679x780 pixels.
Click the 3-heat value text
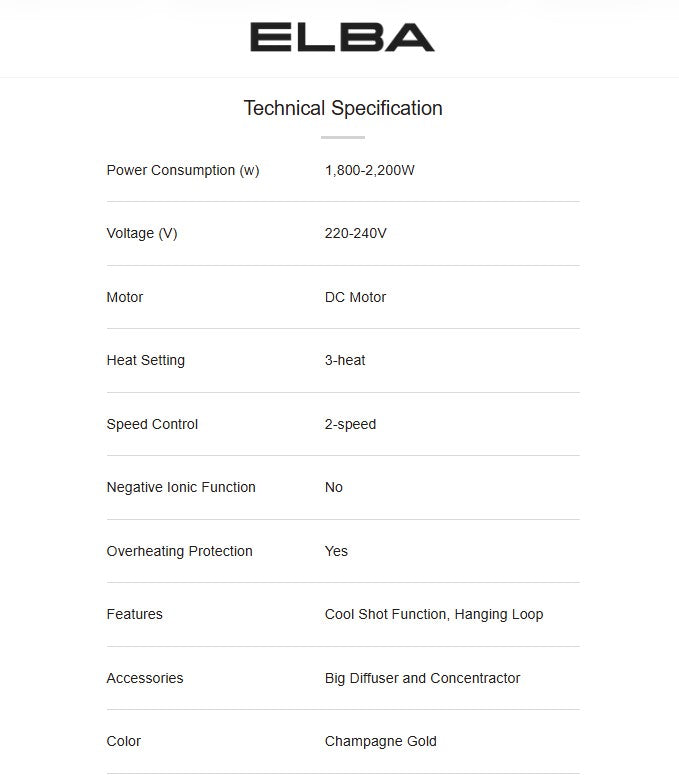click(x=345, y=360)
